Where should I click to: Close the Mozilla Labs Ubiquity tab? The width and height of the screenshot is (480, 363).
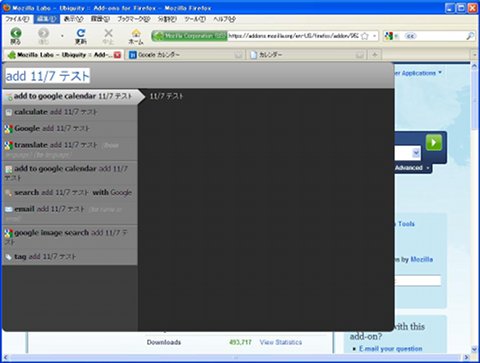click(117, 55)
